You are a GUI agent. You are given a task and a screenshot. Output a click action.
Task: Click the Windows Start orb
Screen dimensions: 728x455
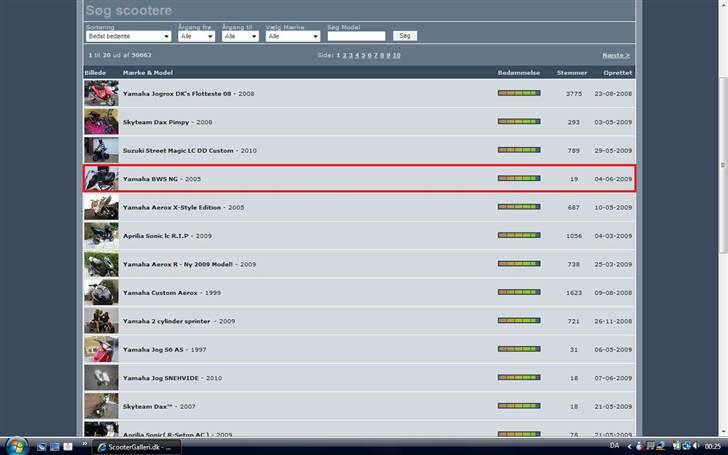(12, 446)
